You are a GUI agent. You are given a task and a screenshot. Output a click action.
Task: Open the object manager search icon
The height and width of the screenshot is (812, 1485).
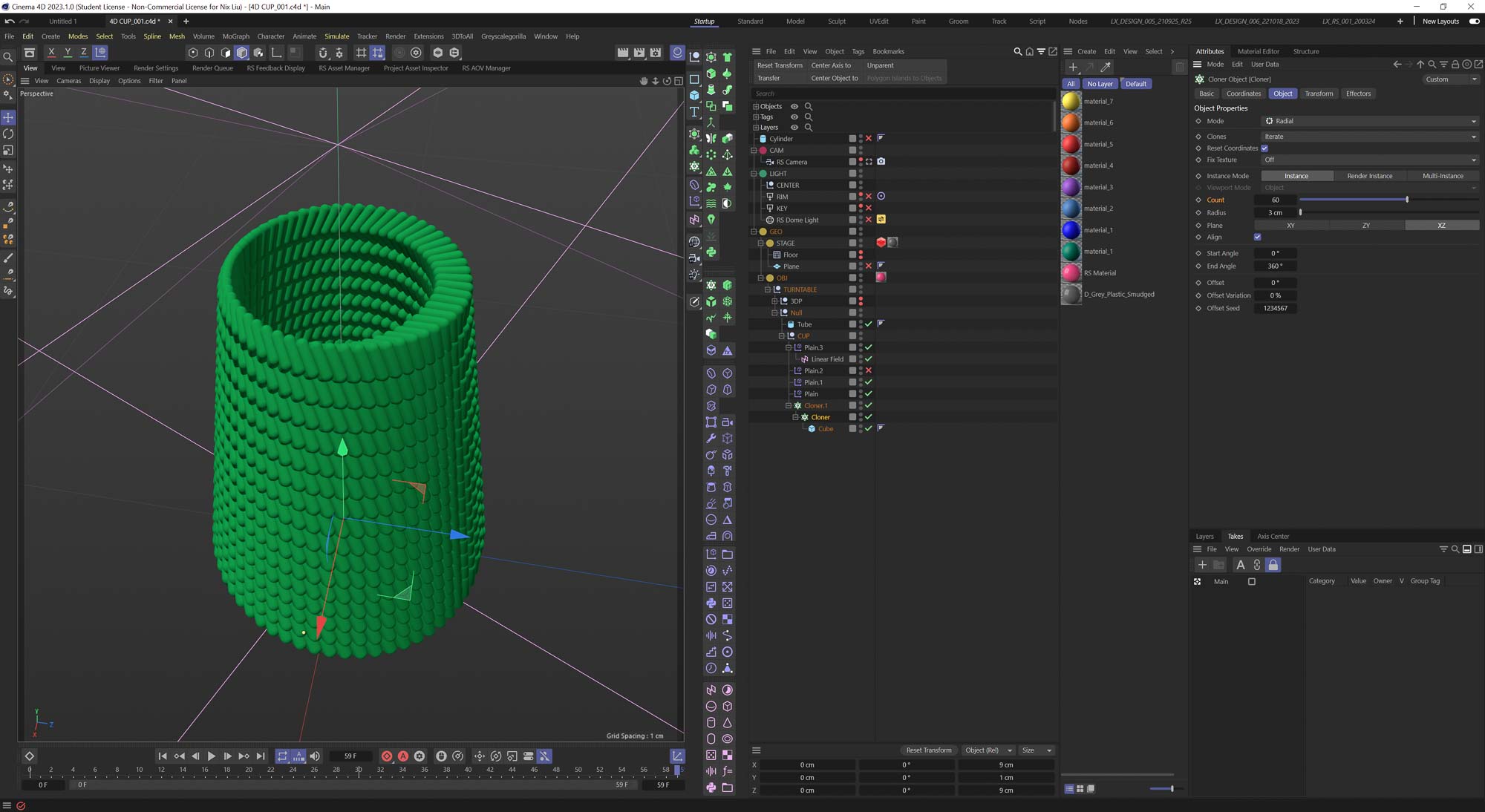1017,52
